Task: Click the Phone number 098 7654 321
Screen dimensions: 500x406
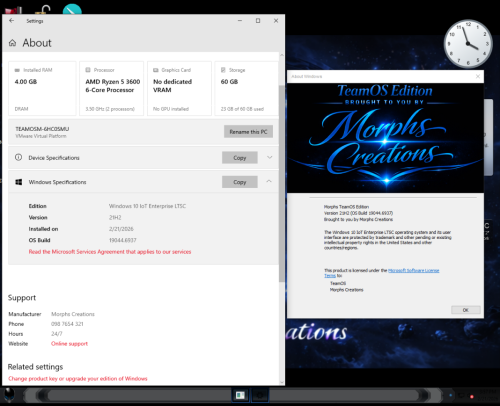Action: [x=67, y=324]
